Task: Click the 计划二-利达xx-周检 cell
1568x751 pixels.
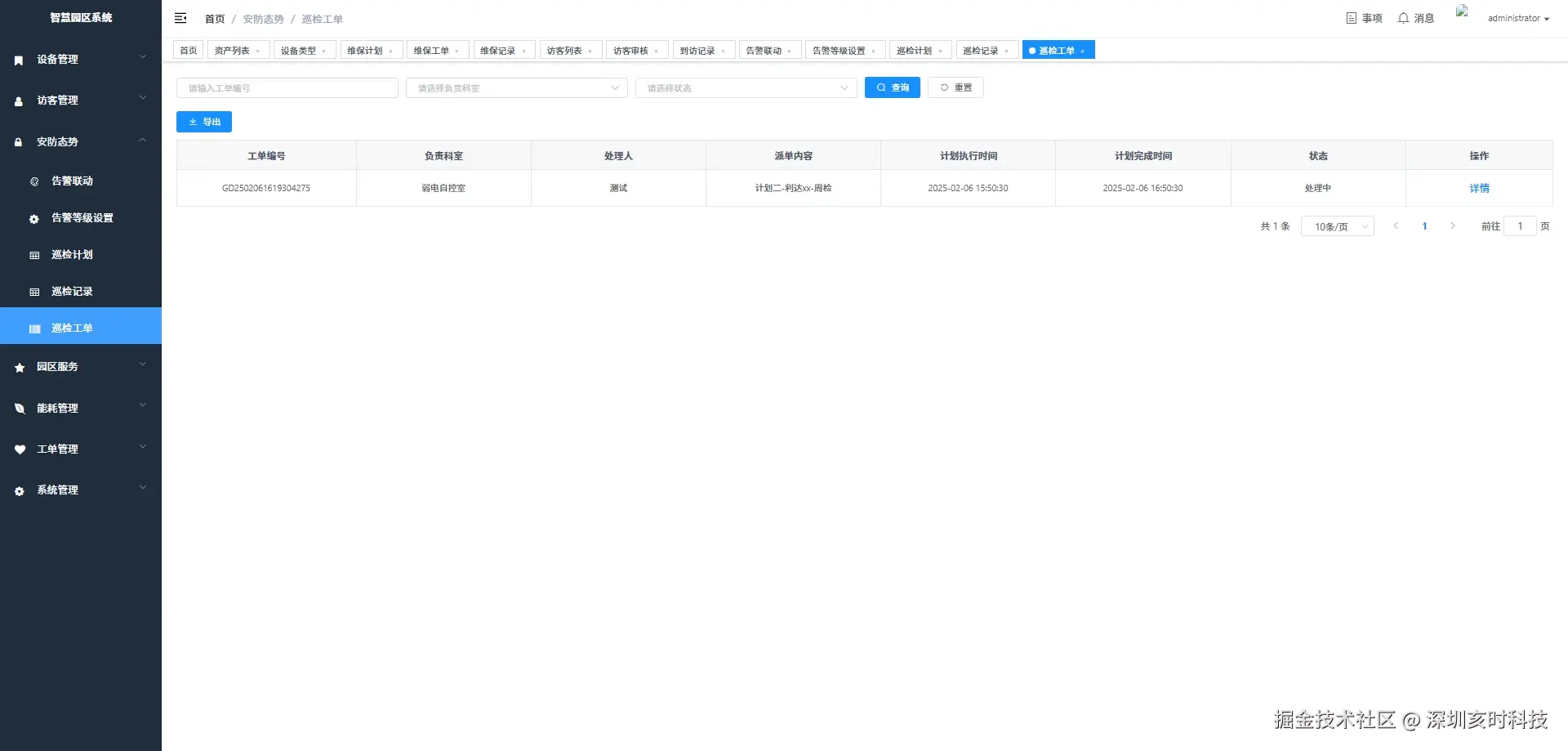Action: coord(793,188)
